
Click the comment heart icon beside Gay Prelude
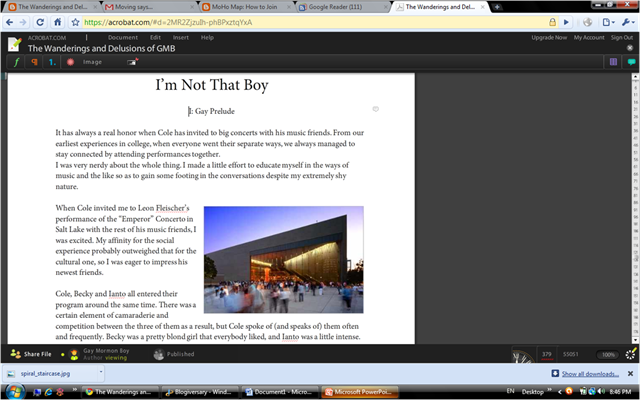[x=376, y=109]
